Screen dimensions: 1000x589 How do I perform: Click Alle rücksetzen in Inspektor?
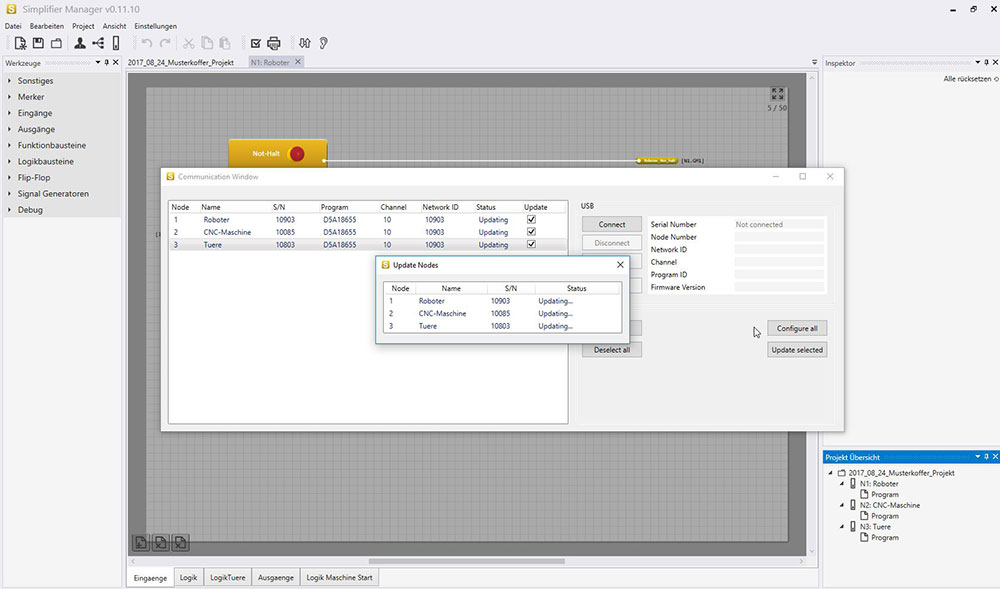(x=970, y=79)
